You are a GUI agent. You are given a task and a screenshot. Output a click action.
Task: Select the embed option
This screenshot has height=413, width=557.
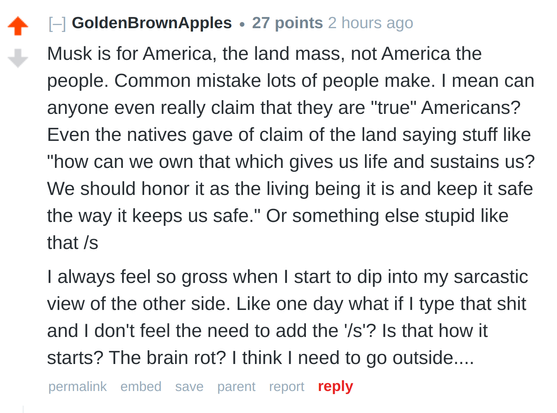click(141, 386)
